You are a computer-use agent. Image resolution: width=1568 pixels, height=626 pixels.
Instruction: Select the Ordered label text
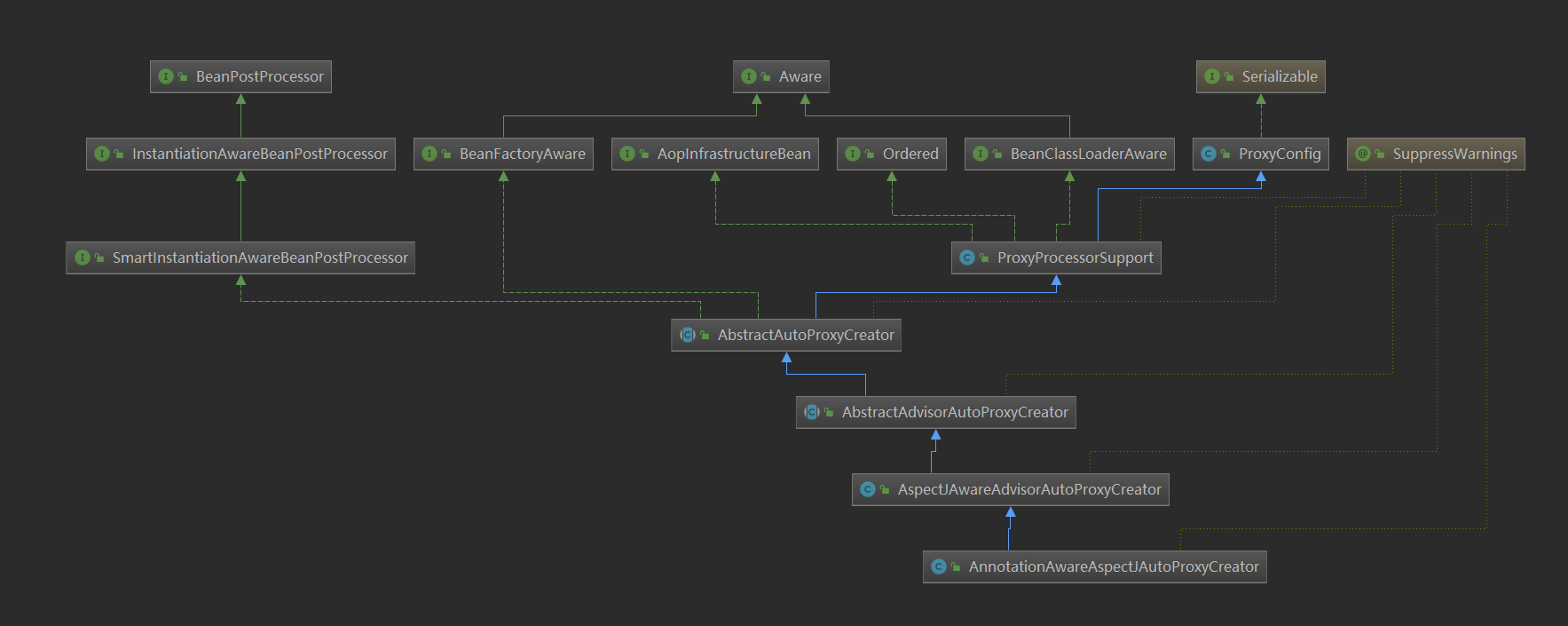(x=910, y=155)
